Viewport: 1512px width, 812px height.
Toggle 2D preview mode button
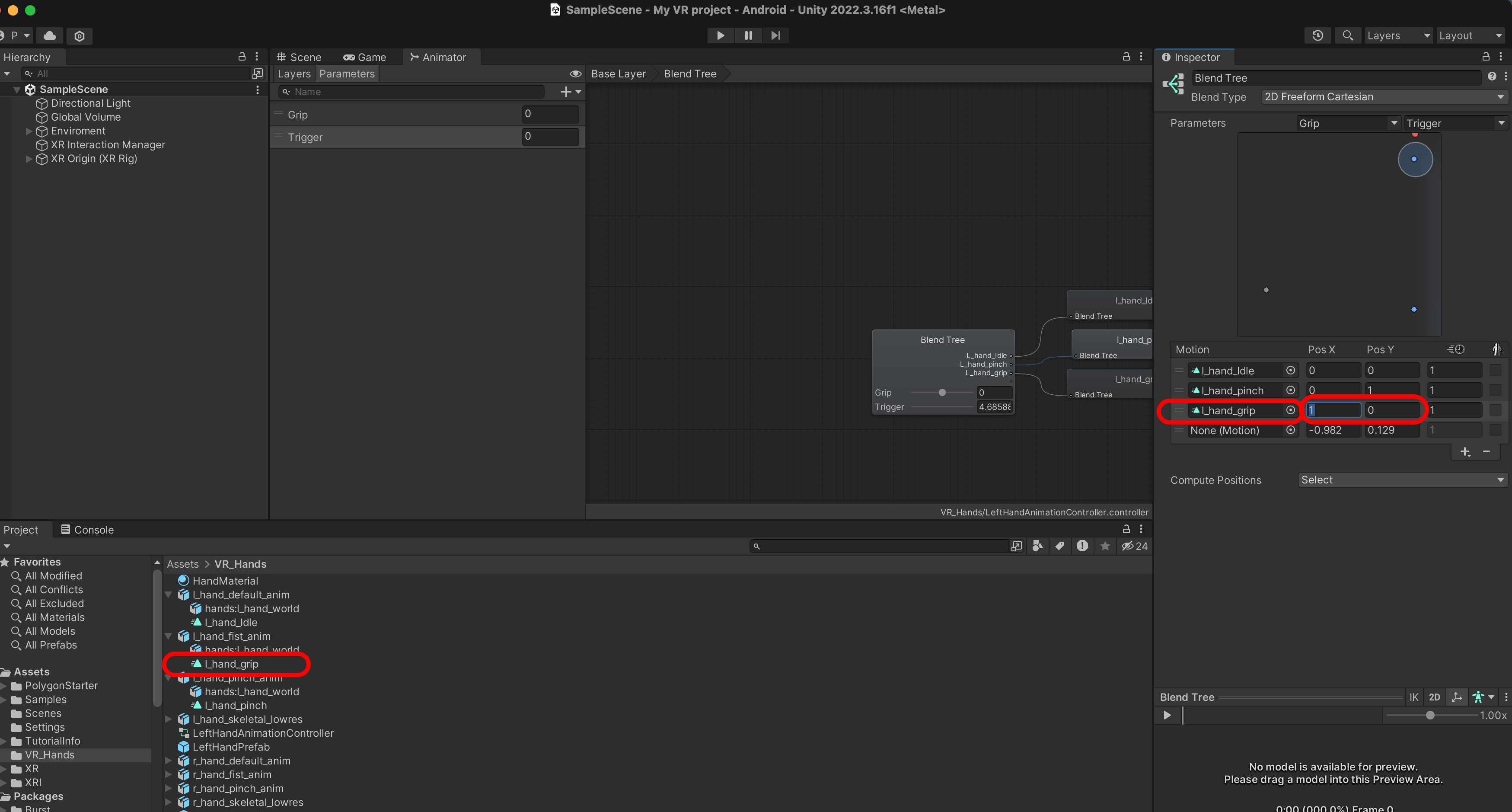coord(1434,697)
